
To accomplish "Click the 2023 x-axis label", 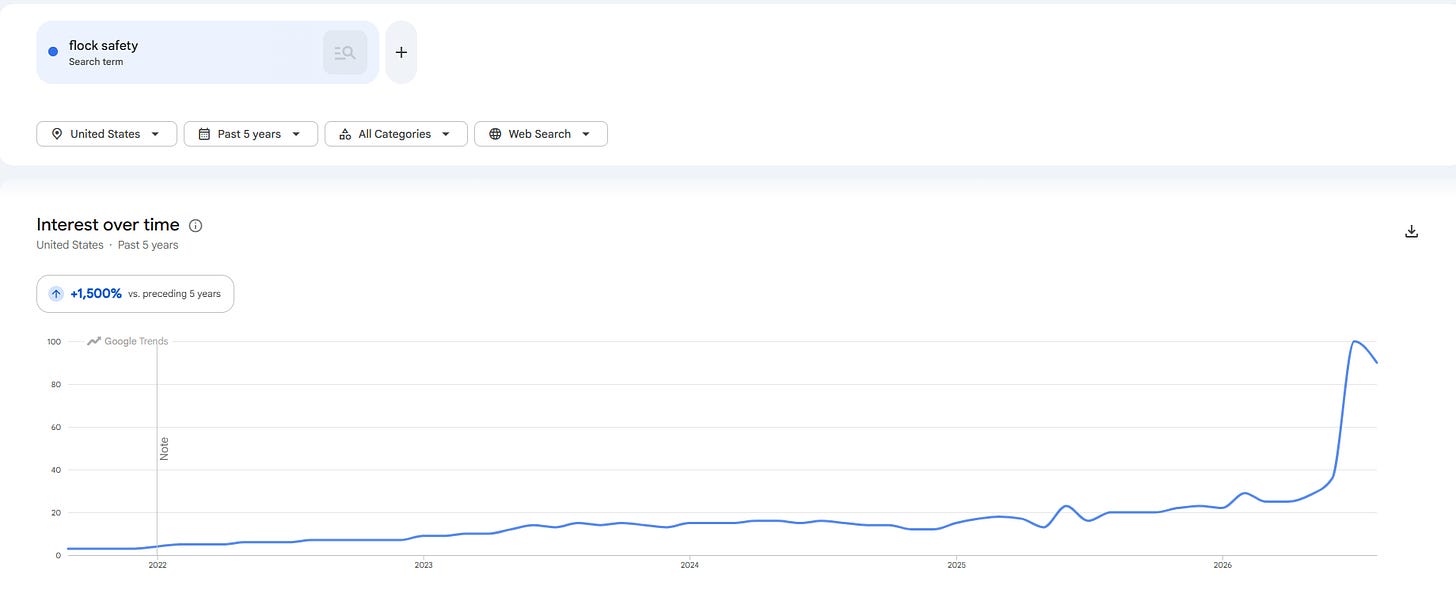I will (x=423, y=565).
